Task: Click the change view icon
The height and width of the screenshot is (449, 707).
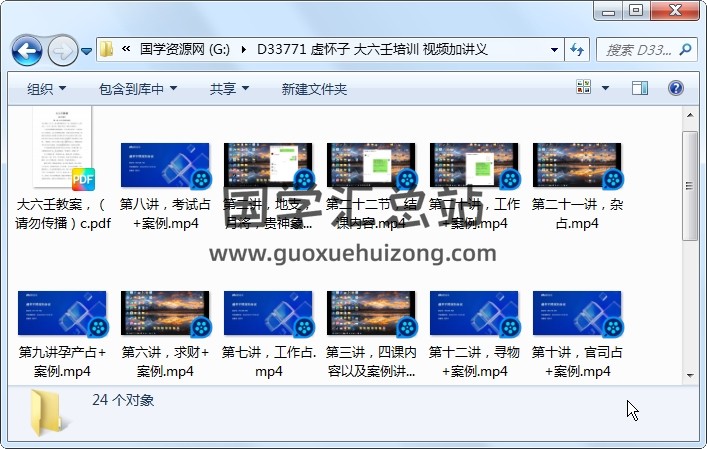Action: click(583, 87)
